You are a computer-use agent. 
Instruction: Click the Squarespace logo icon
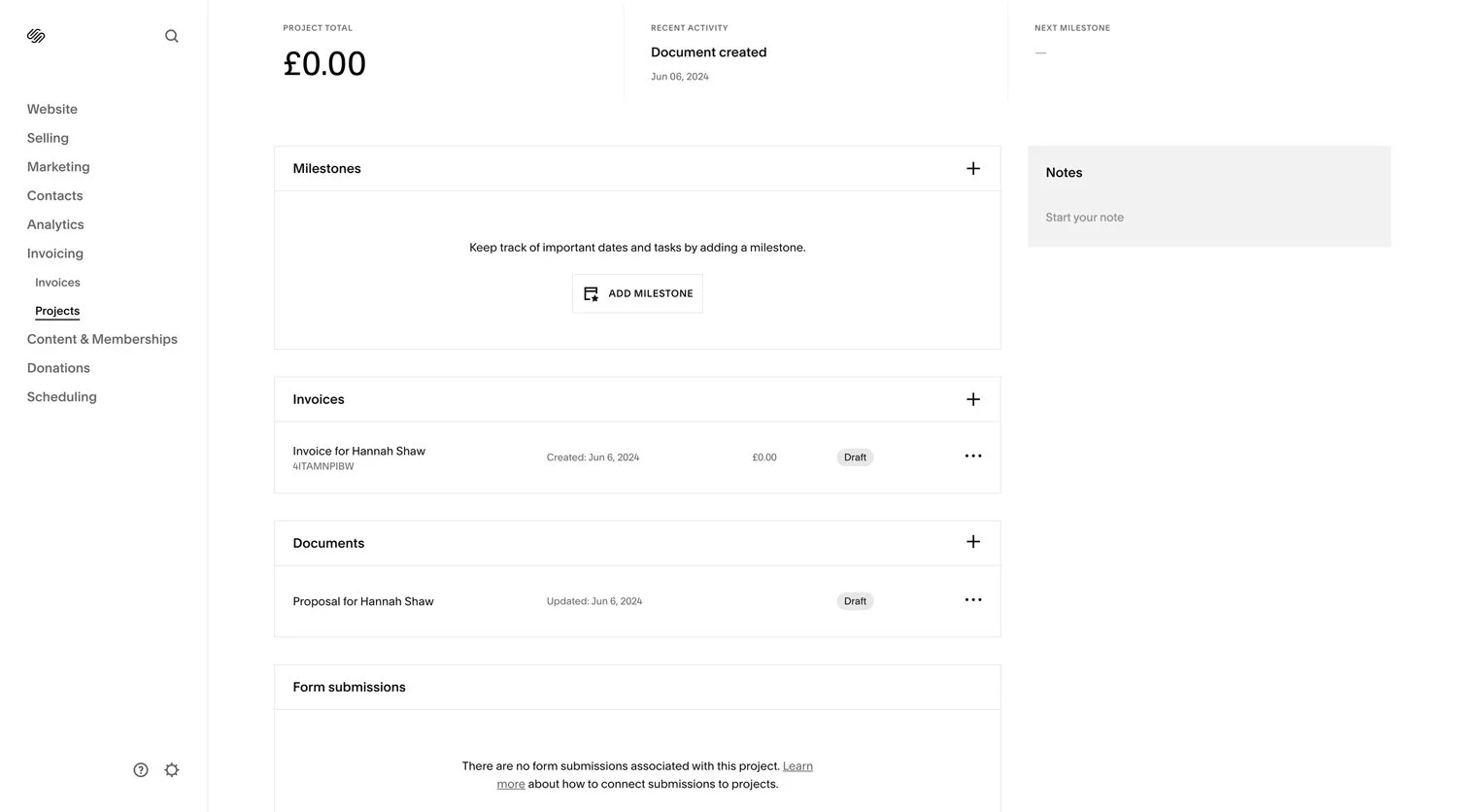[x=36, y=36]
